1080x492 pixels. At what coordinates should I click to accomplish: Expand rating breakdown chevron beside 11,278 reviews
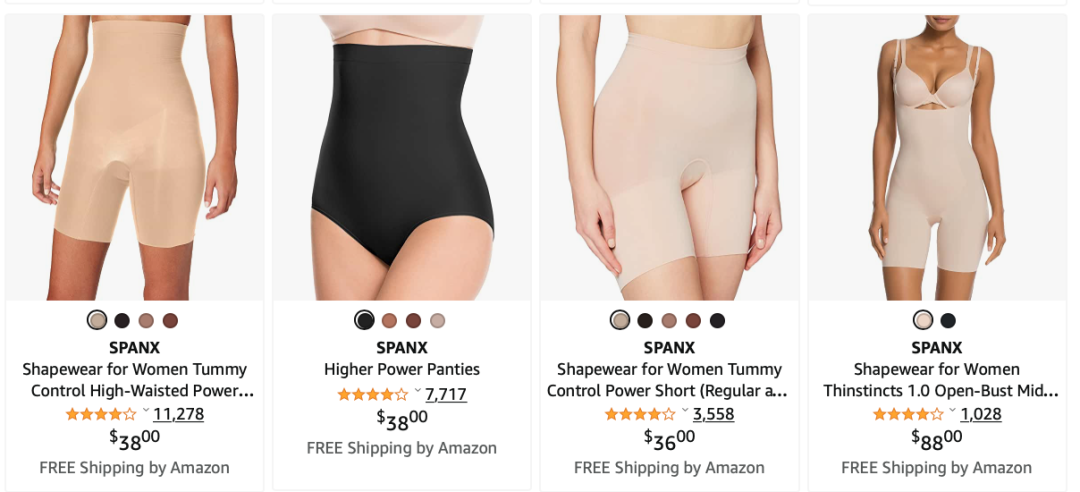[x=145, y=411]
